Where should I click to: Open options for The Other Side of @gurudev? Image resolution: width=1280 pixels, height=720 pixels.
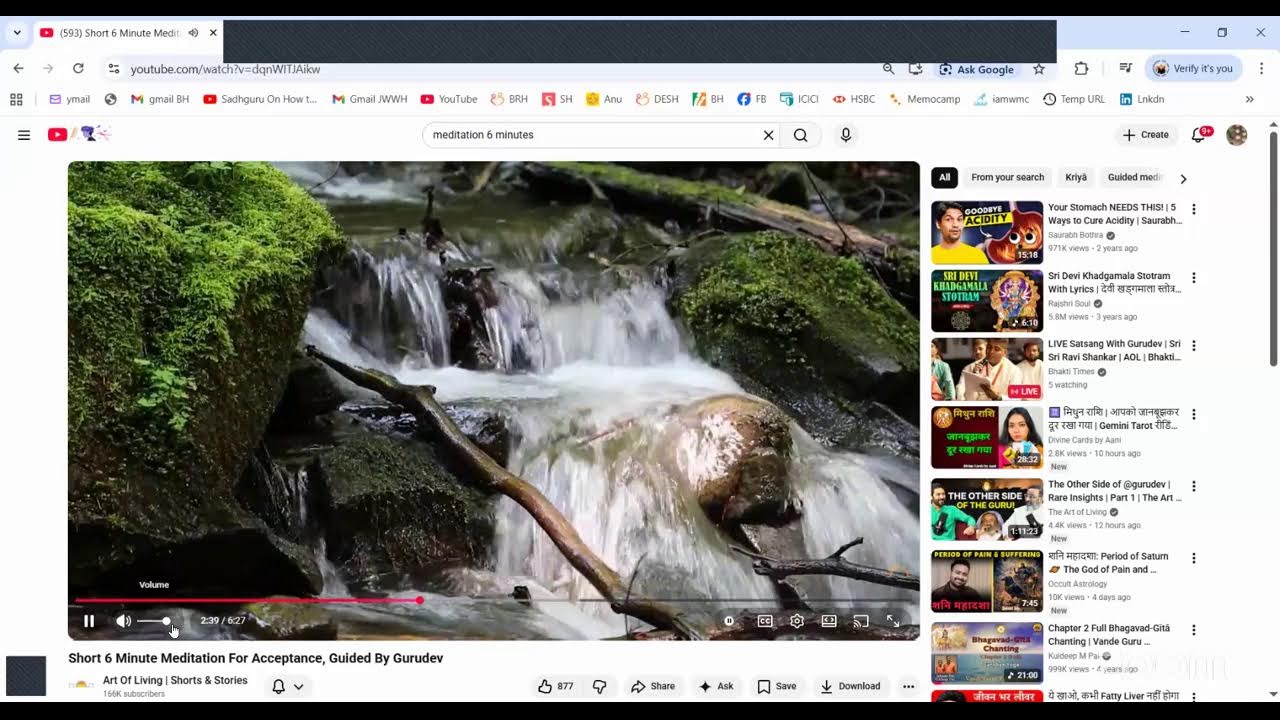pos(1193,486)
